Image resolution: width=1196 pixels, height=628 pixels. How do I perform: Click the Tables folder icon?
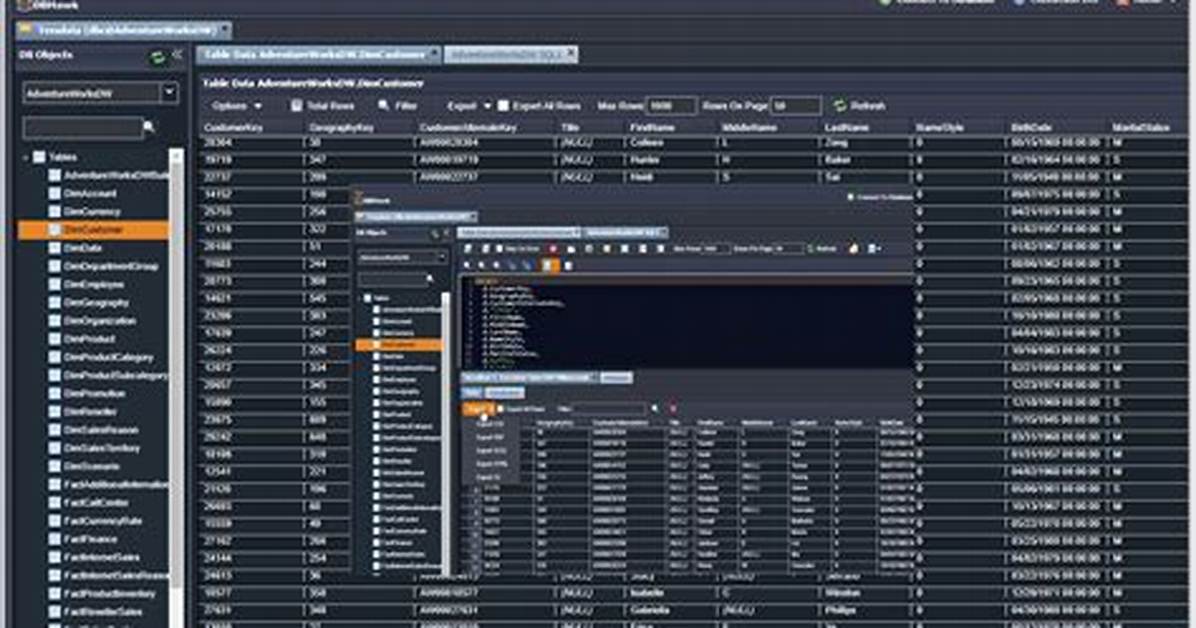point(39,157)
